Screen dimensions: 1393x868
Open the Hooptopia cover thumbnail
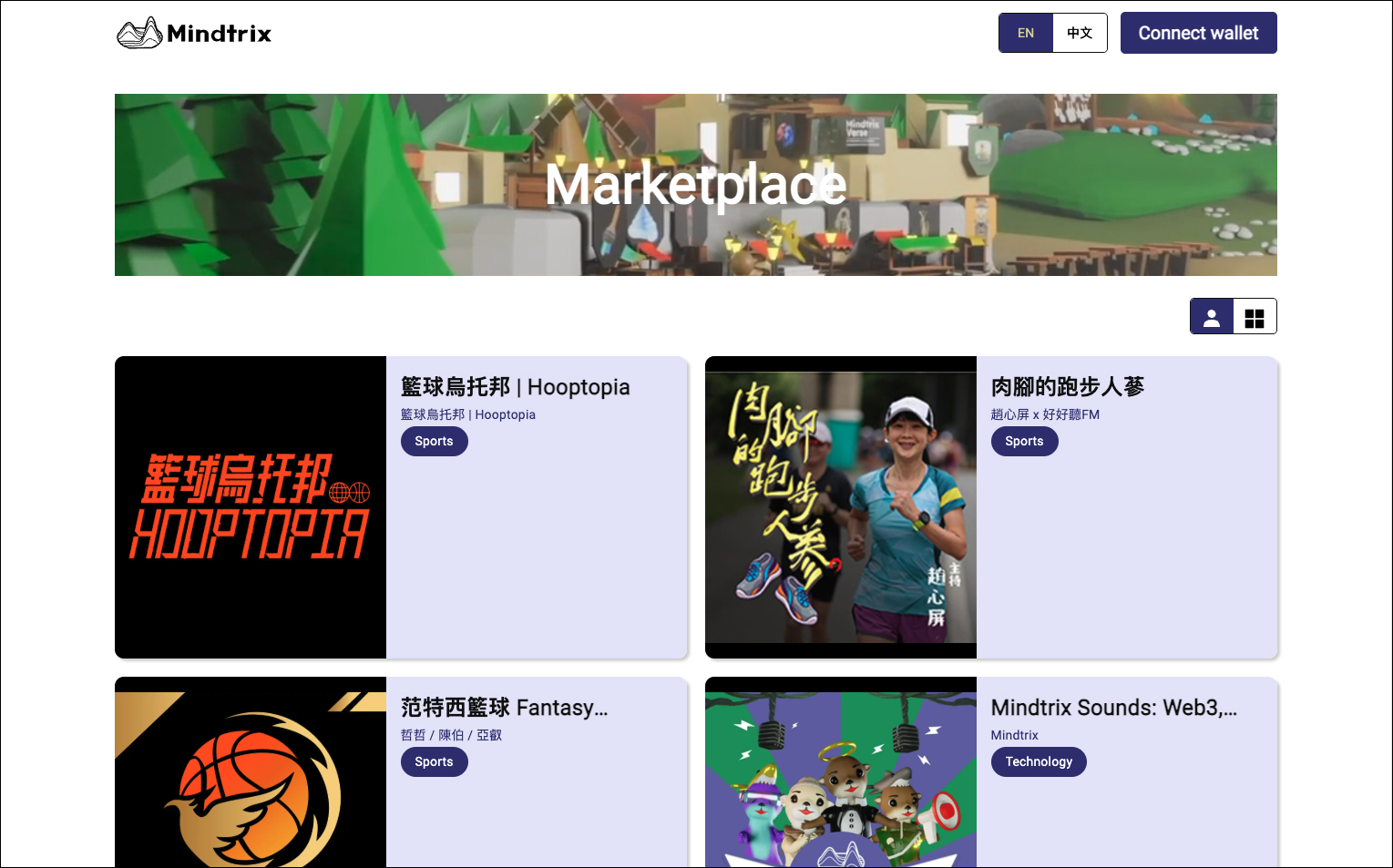pos(251,507)
